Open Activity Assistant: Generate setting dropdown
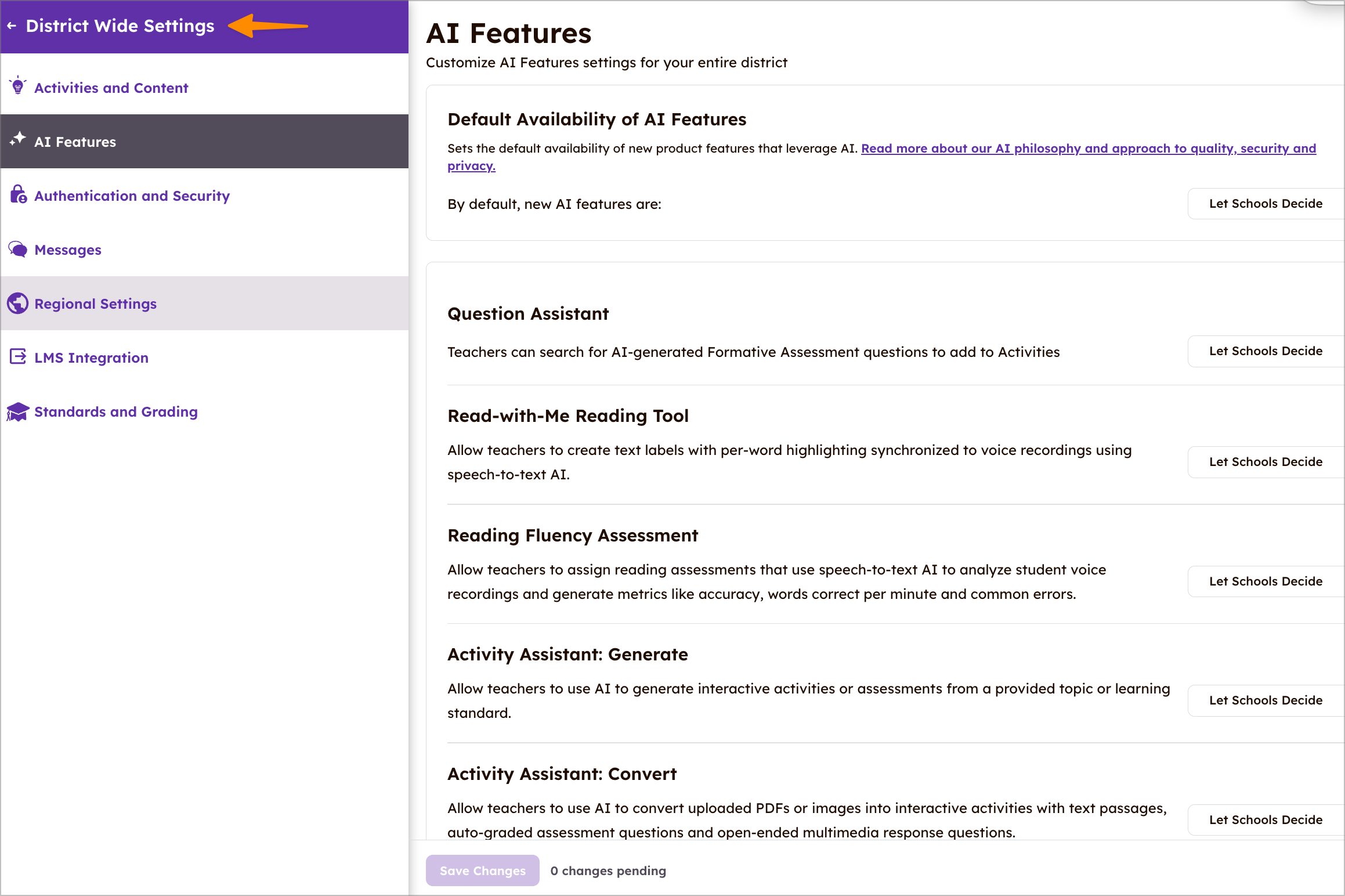Image resolution: width=1345 pixels, height=896 pixels. (1265, 700)
